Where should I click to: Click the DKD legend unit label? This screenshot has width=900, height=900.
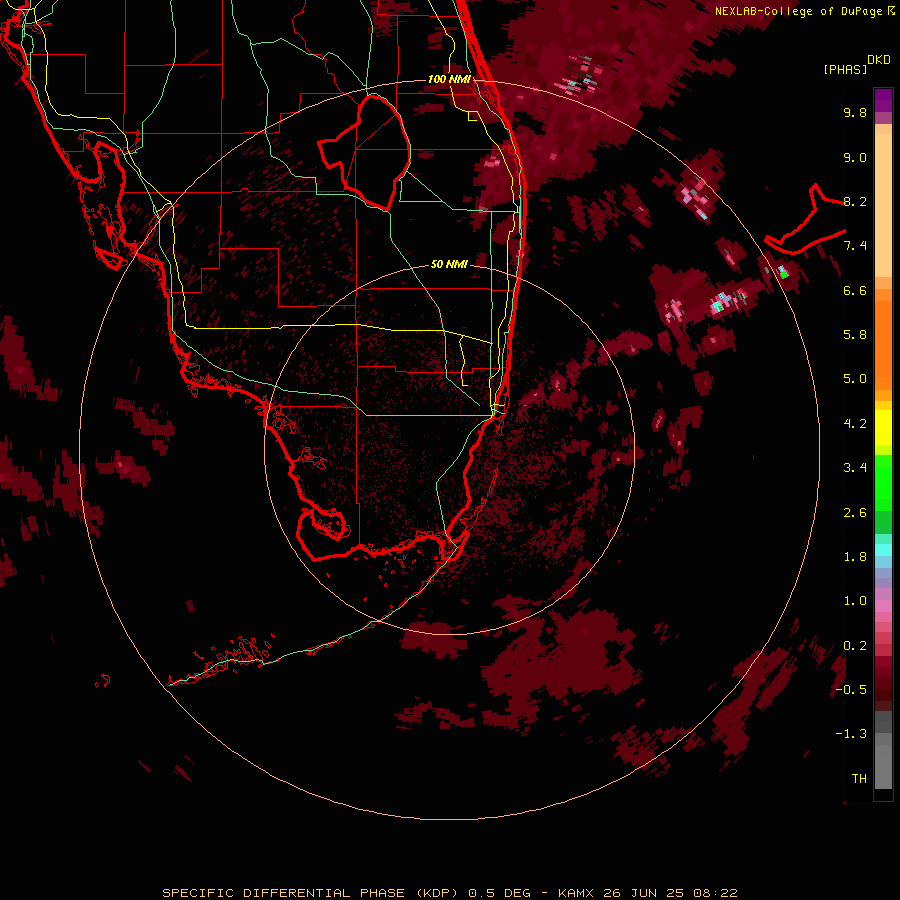point(878,60)
